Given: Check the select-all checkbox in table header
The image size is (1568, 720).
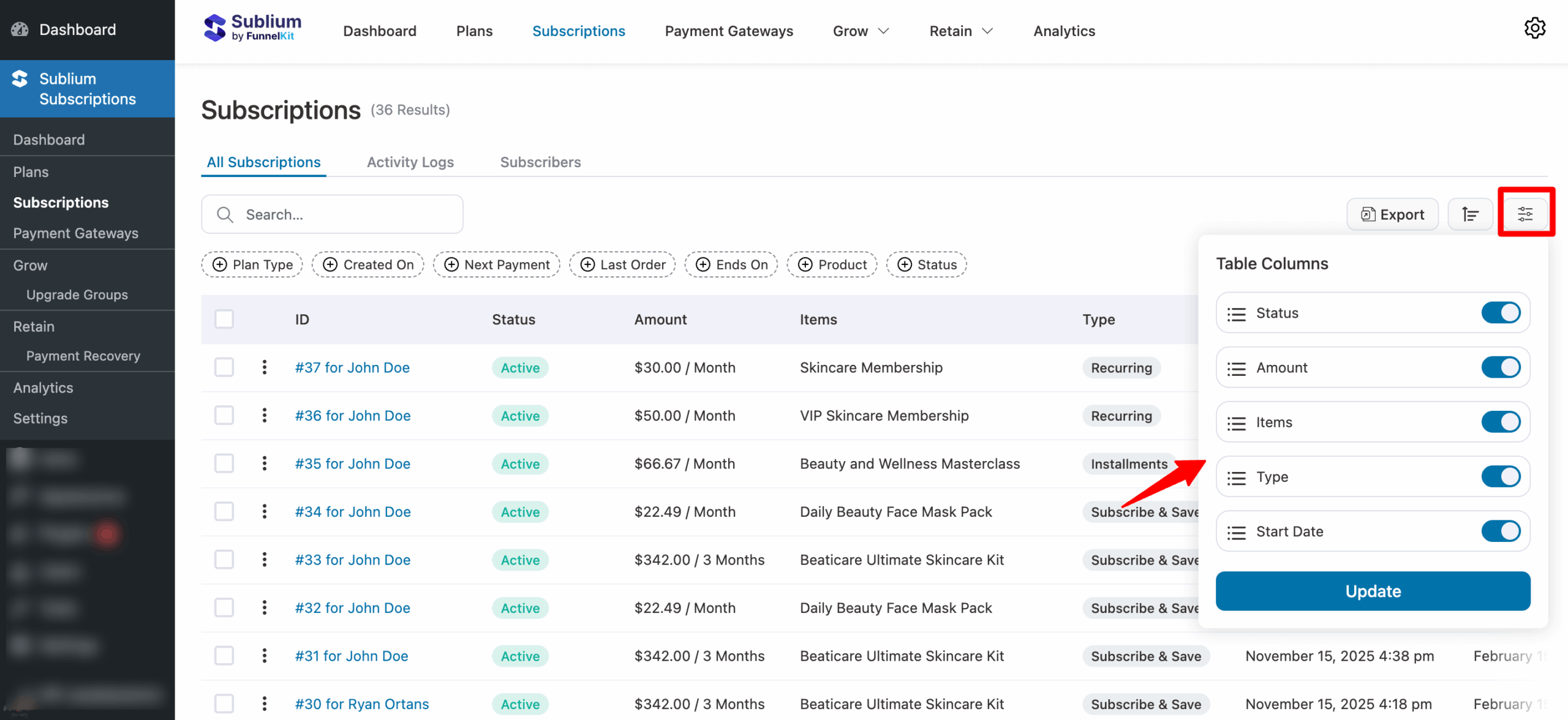Looking at the screenshot, I should click(x=224, y=319).
